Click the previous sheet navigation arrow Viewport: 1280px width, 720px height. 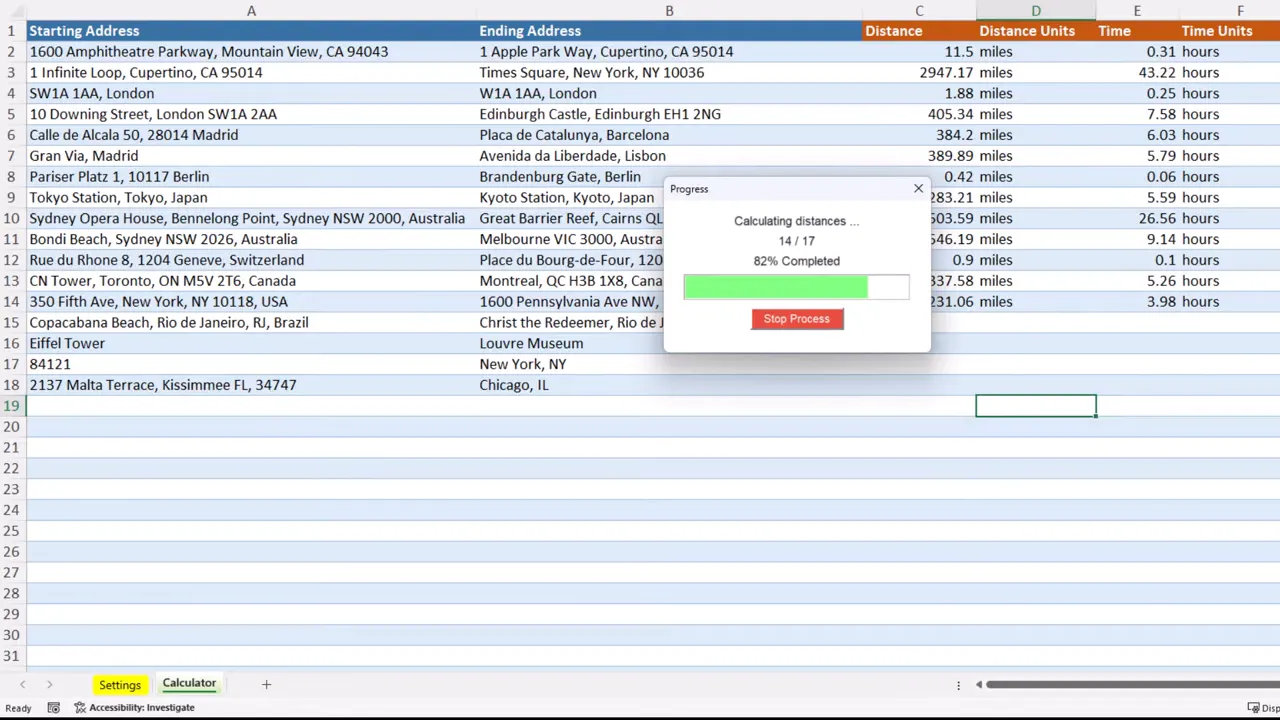coord(22,685)
